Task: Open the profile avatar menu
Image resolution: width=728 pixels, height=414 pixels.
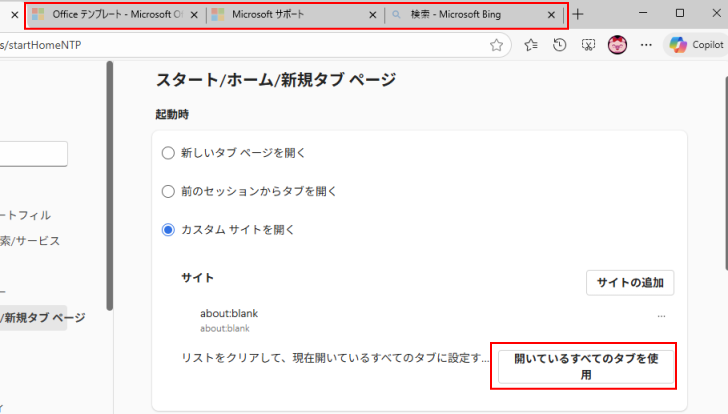Action: pos(617,45)
